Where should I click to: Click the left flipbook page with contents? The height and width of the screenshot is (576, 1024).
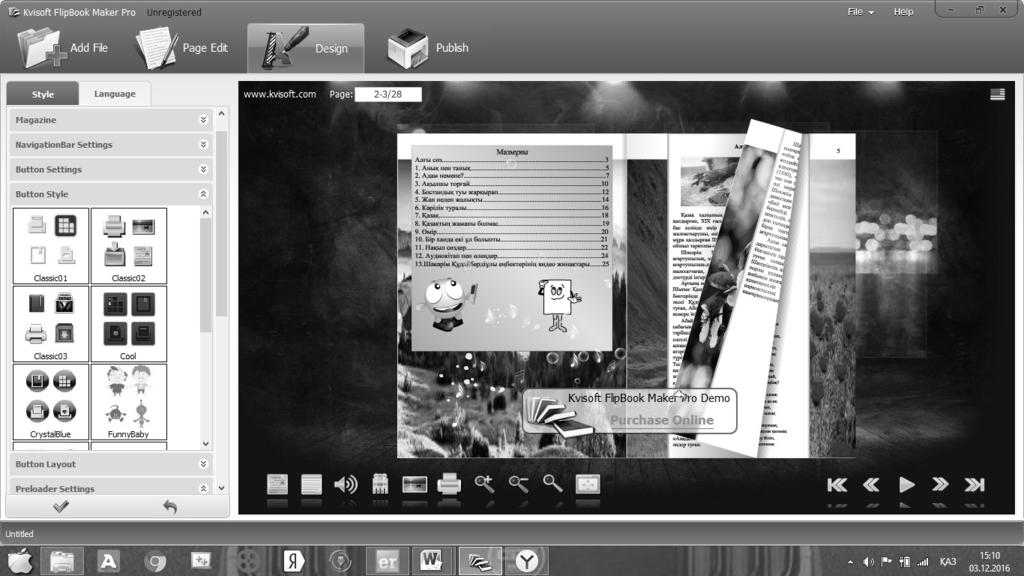pos(511,295)
